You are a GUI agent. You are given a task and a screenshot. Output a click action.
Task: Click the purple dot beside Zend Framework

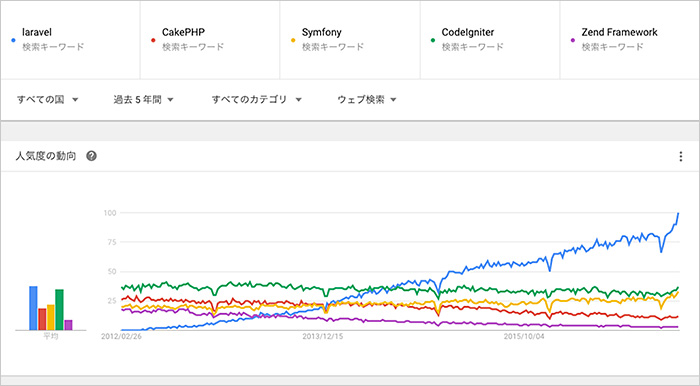point(573,40)
